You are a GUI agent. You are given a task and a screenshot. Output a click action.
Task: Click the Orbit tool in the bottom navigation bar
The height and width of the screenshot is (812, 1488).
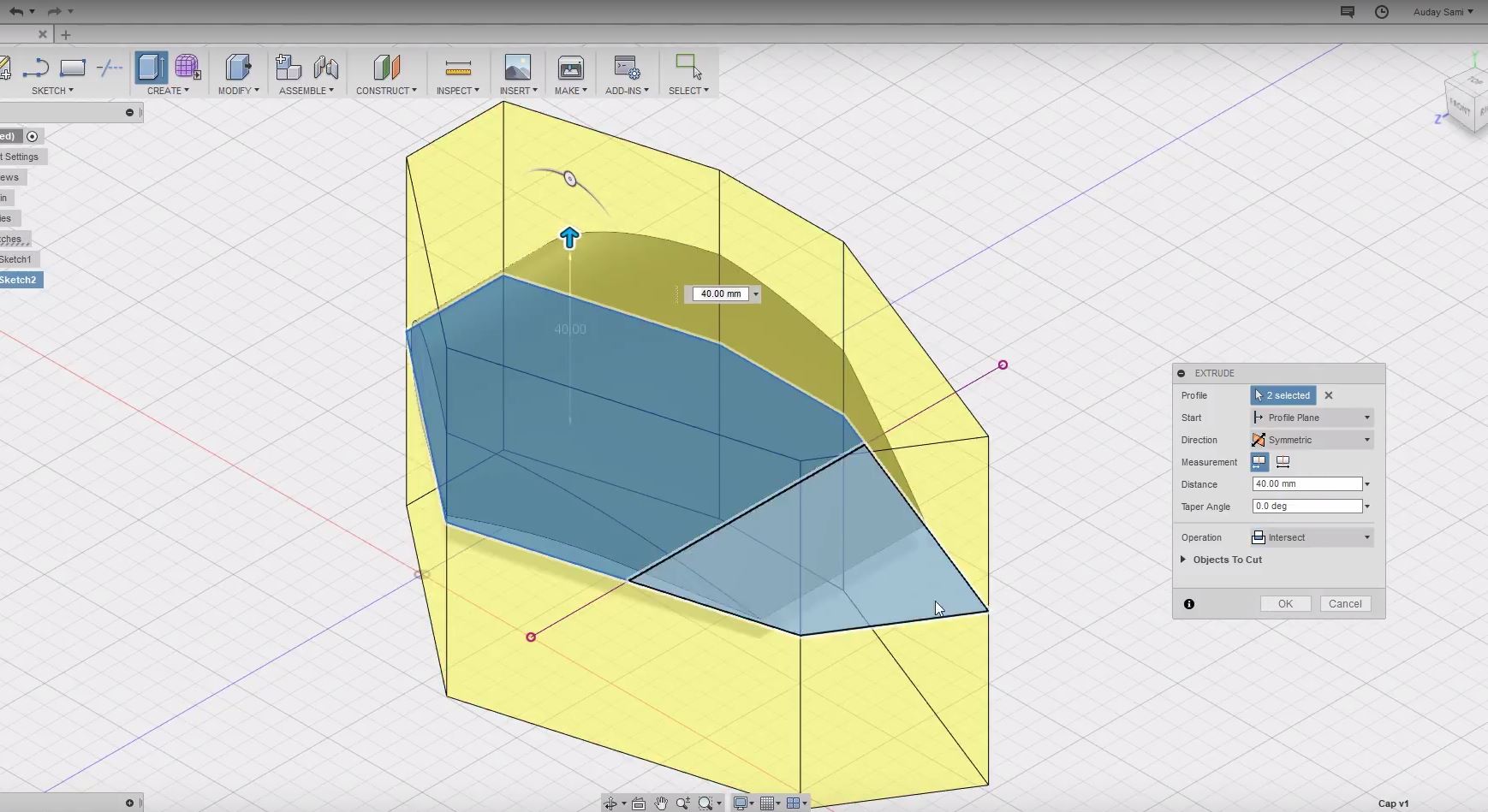pyautogui.click(x=610, y=803)
